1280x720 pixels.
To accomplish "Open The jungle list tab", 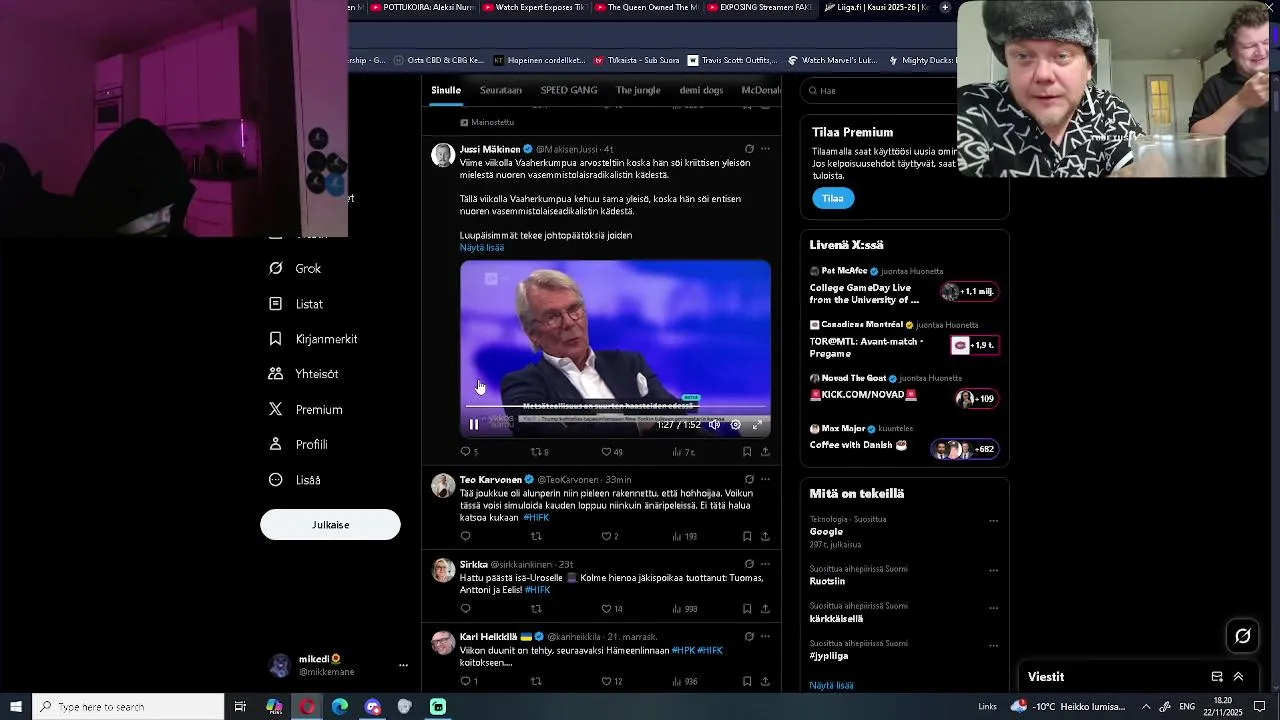I will pyautogui.click(x=638, y=90).
